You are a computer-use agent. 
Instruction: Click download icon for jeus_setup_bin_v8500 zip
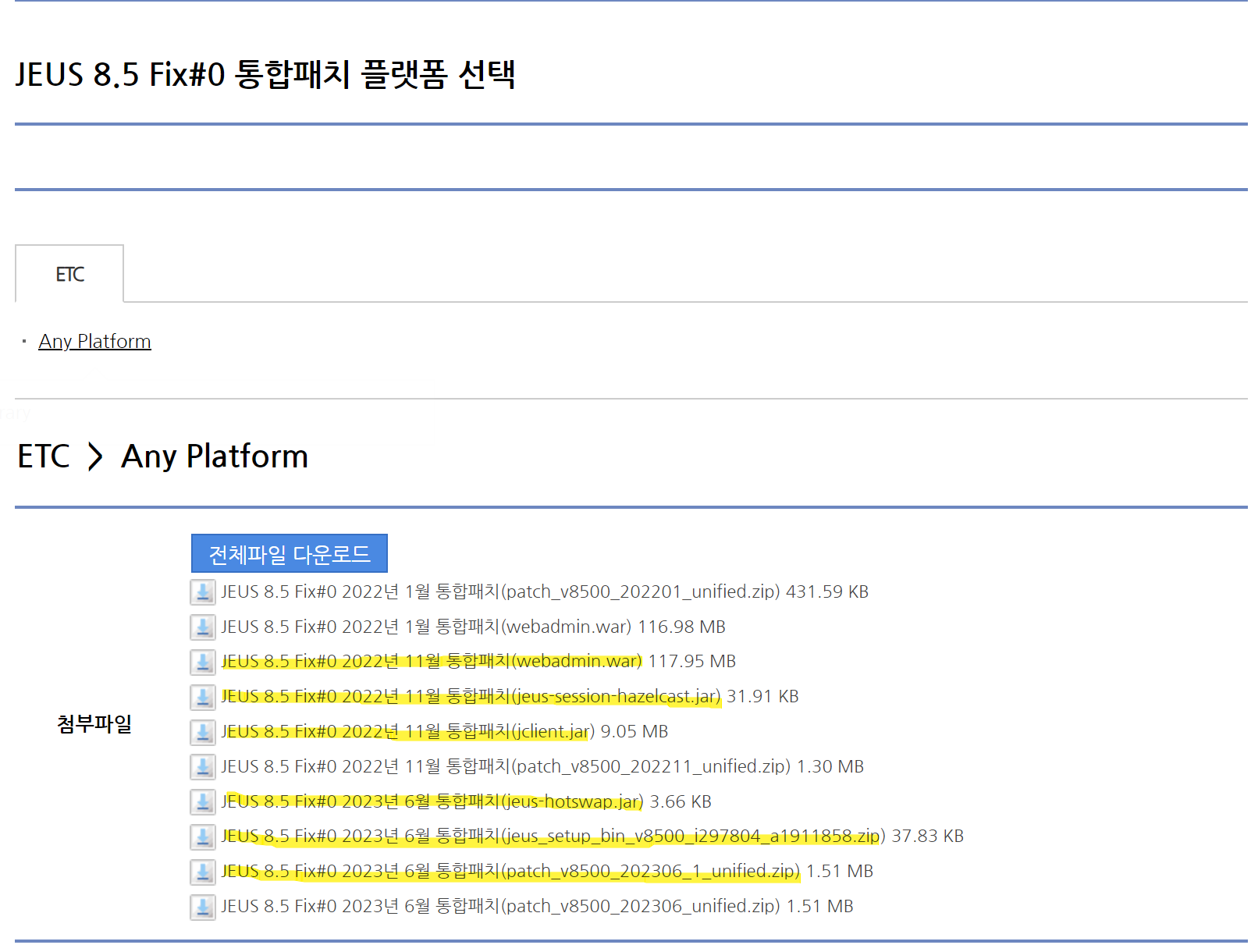[203, 837]
